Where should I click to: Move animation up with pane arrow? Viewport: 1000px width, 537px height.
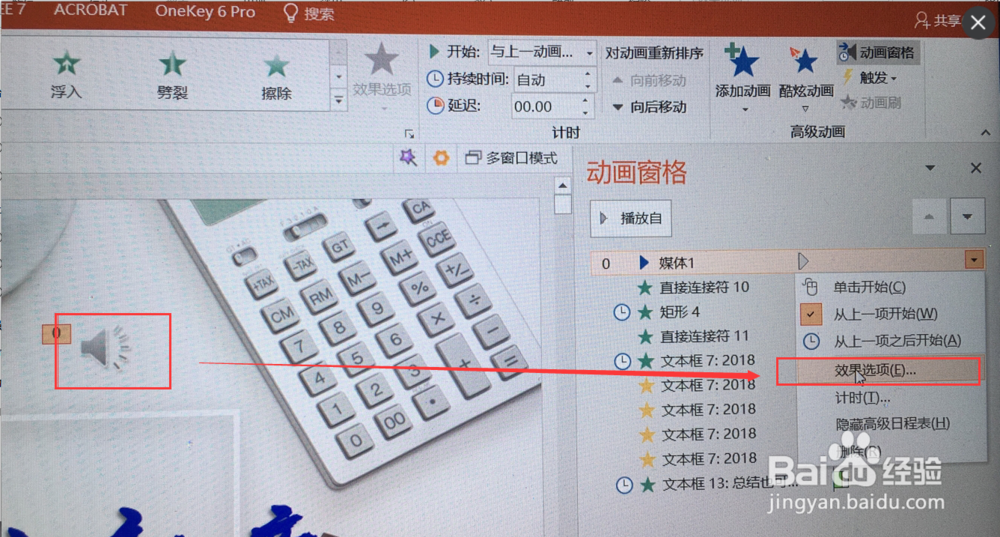929,217
